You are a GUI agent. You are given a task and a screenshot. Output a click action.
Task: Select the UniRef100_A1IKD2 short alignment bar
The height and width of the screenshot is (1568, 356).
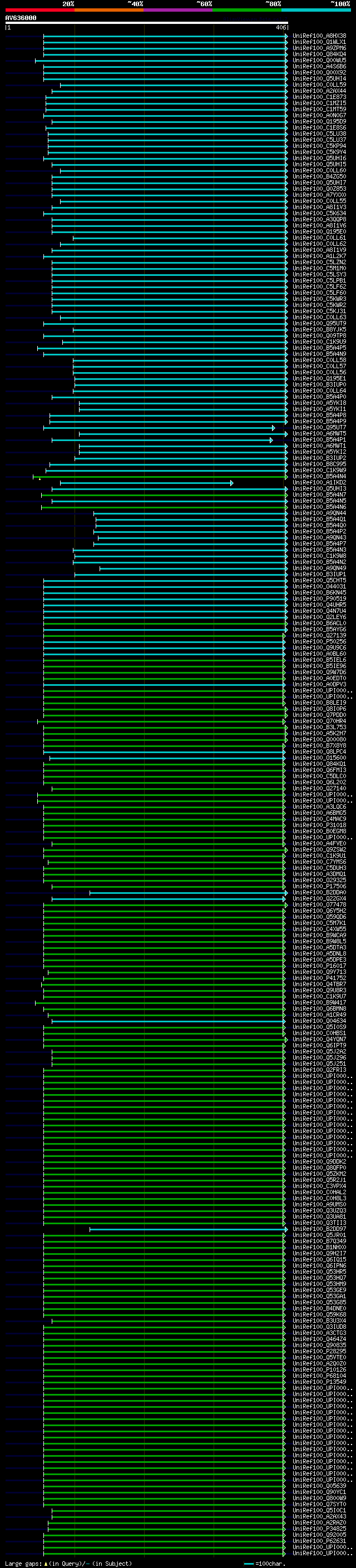tap(146, 483)
